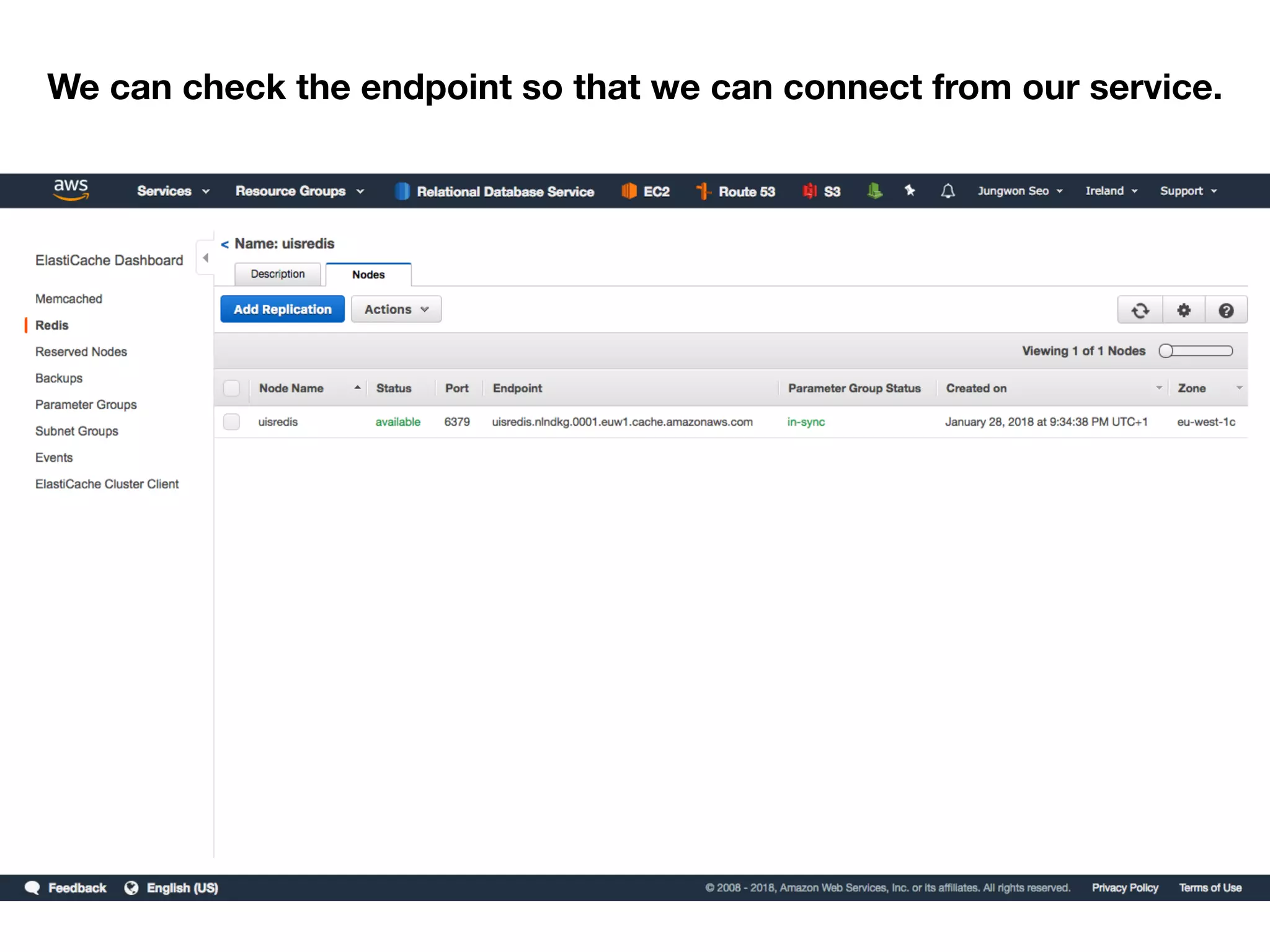Screen dimensions: 1270x952
Task: Open the help question mark
Action: pos(1226,310)
